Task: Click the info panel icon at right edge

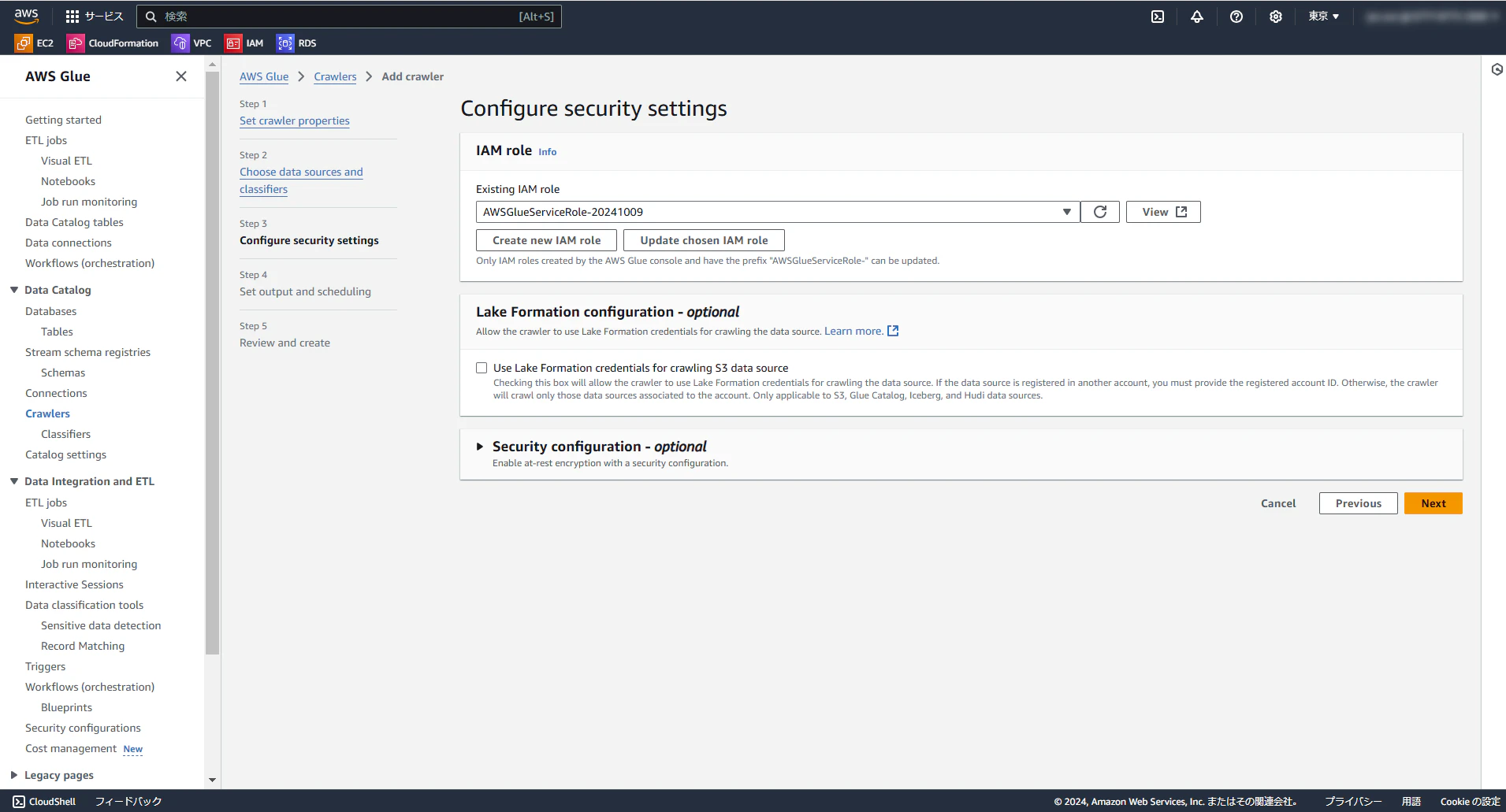Action: click(x=1497, y=69)
